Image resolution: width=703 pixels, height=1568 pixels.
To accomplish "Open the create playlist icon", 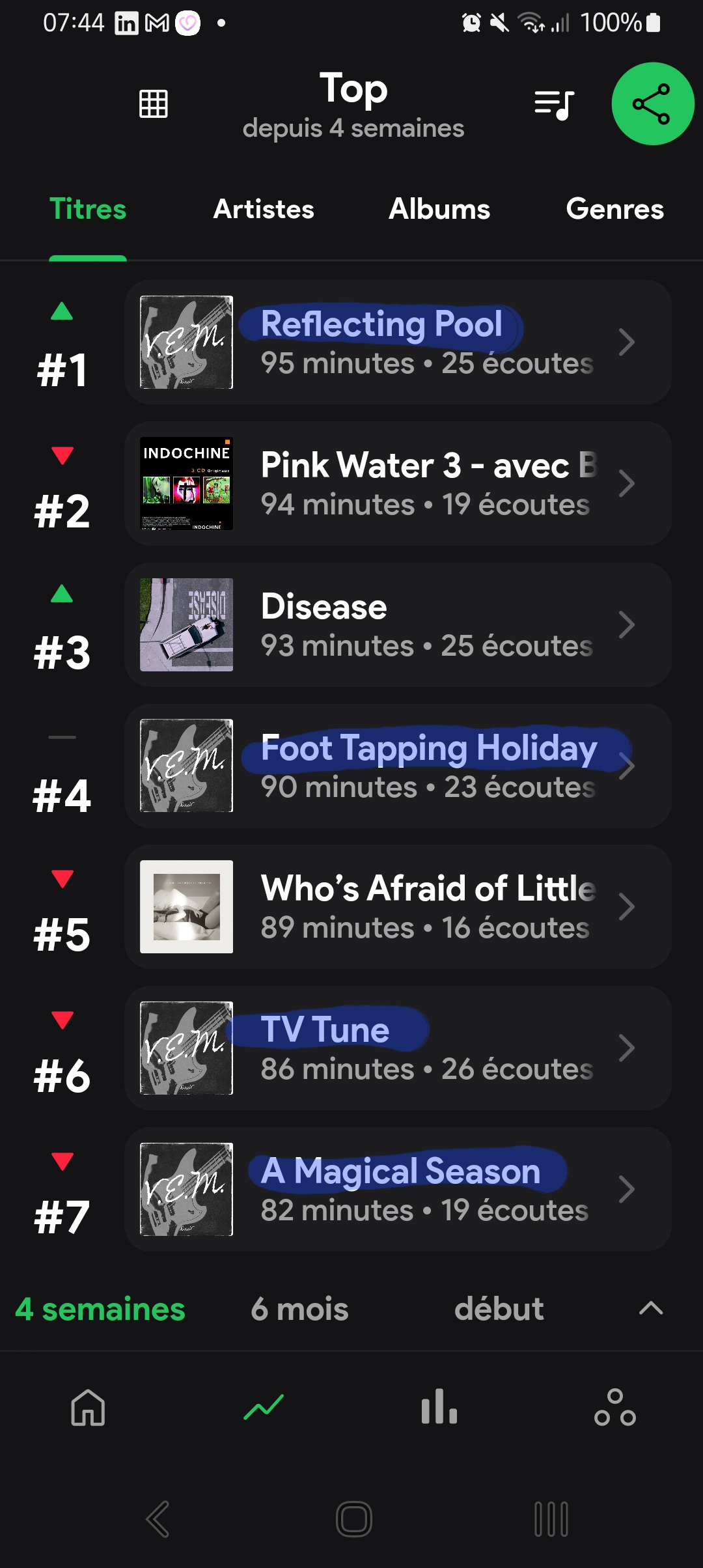I will 554,104.
